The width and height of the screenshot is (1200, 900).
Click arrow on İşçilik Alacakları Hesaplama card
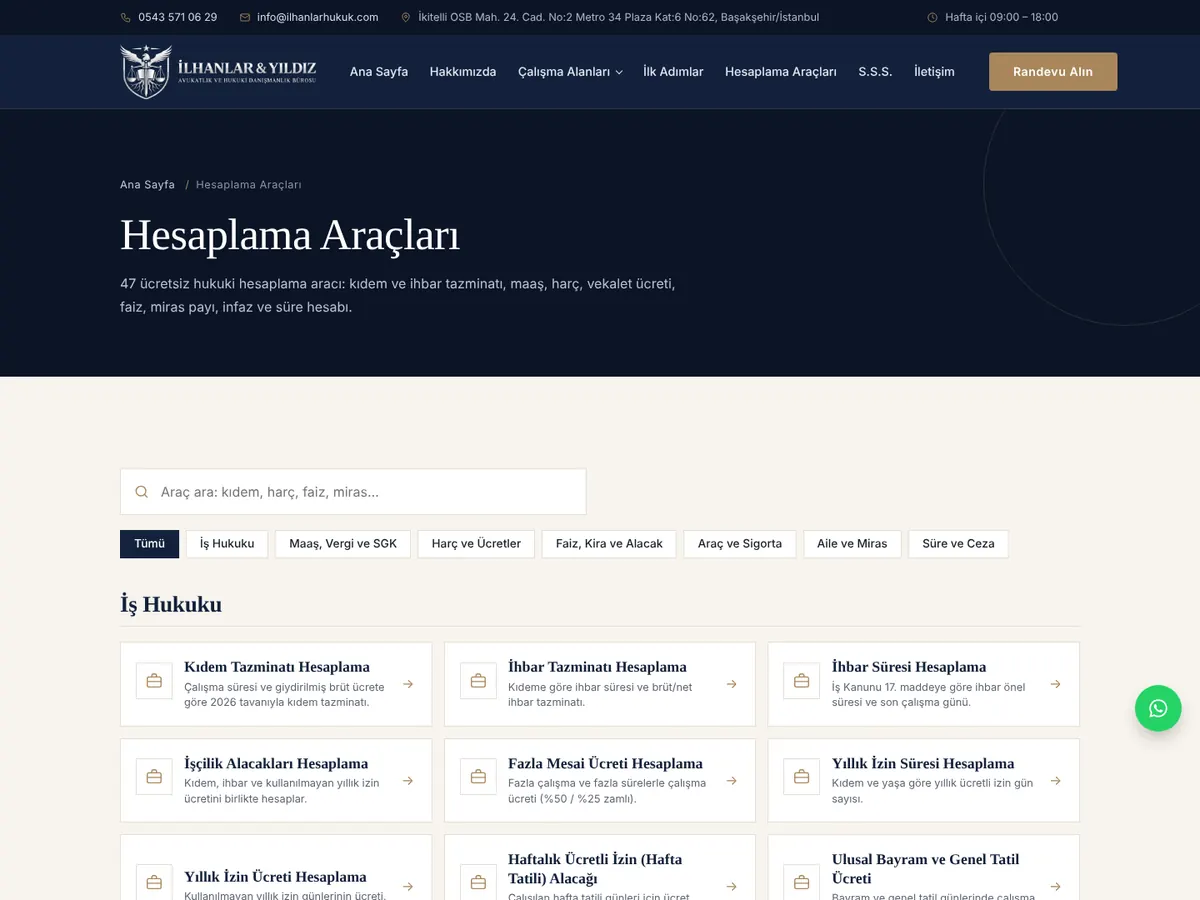408,781
